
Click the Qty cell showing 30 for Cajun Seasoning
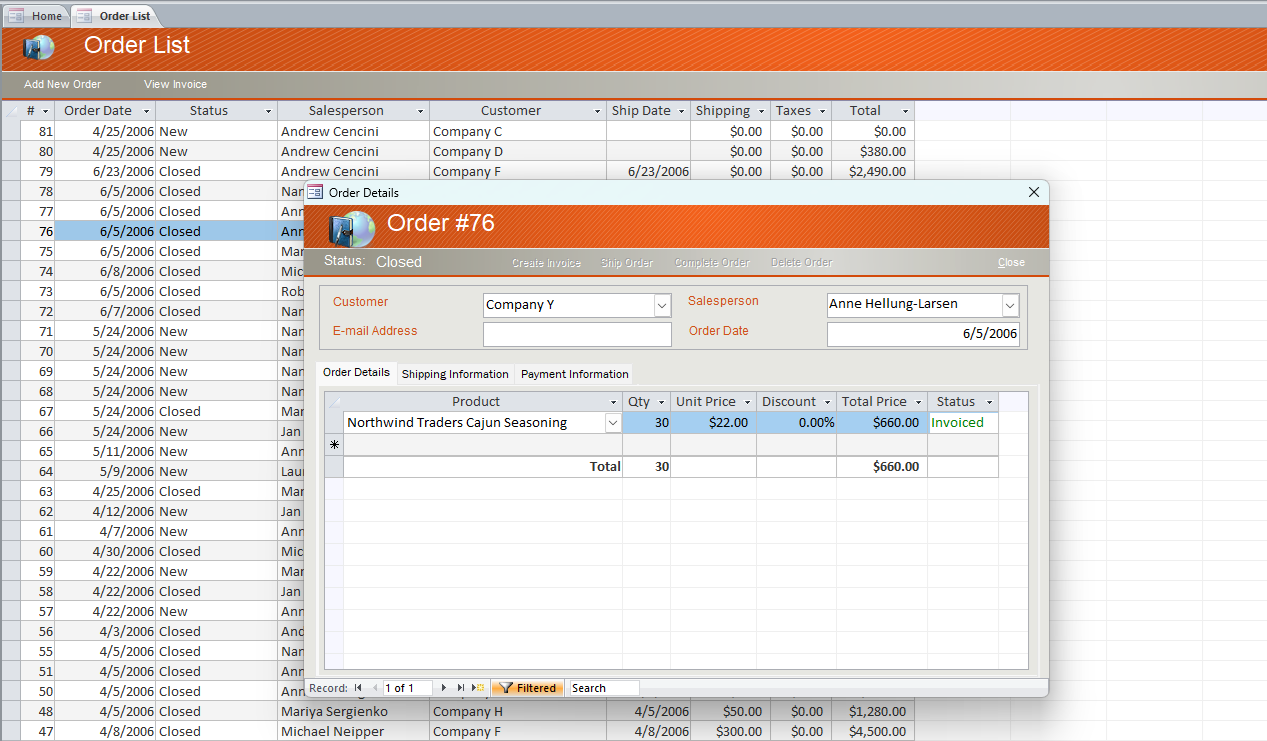(646, 423)
